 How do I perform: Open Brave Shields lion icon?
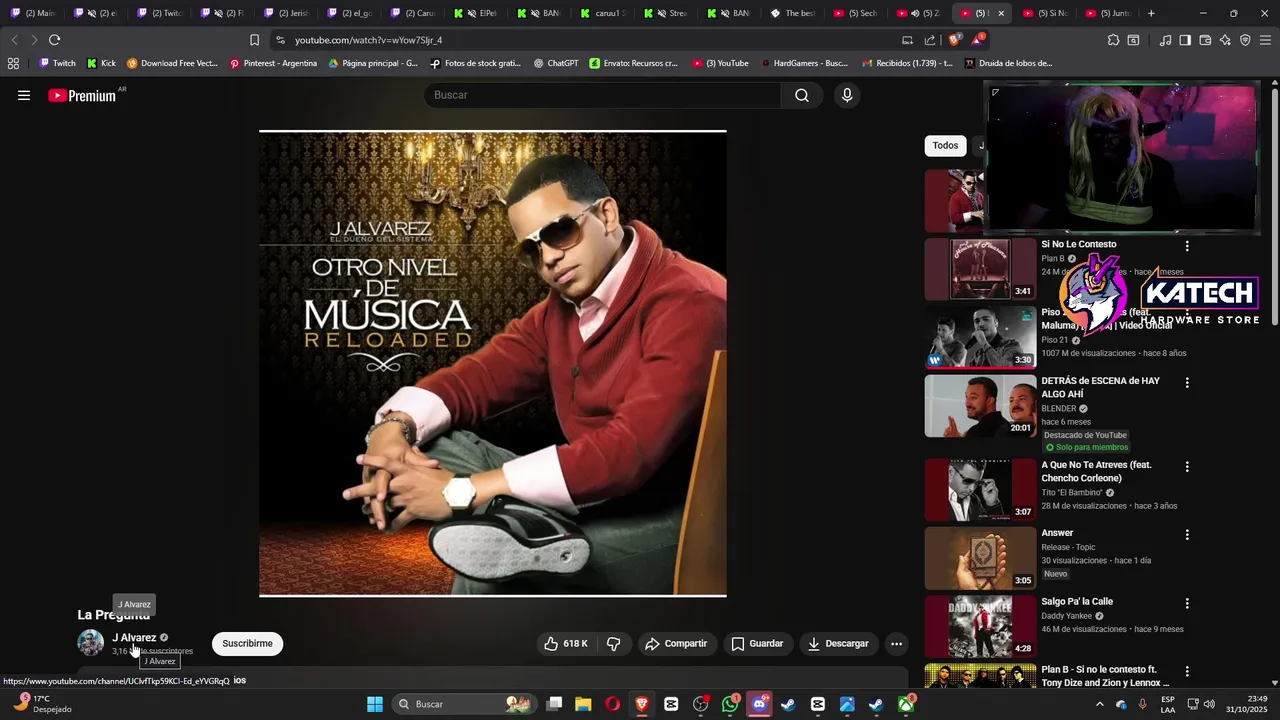pyautogui.click(x=954, y=40)
